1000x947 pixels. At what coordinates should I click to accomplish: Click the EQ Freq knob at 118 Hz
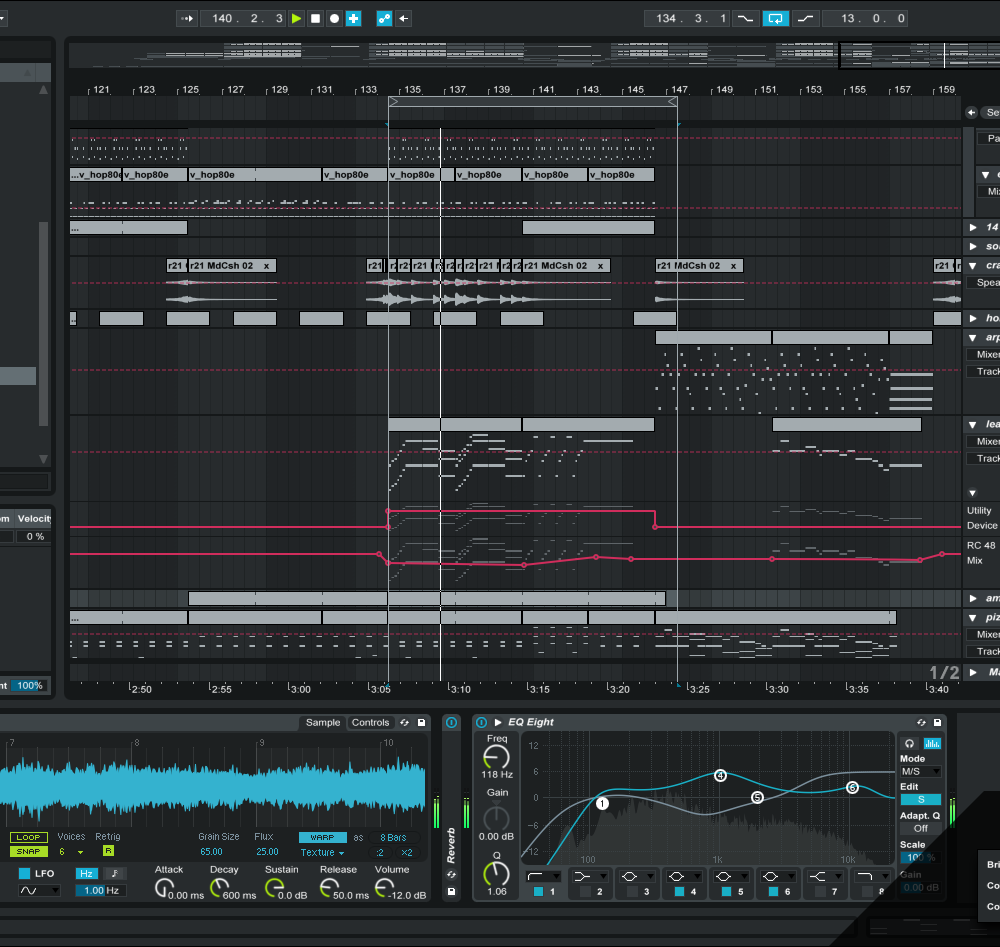496,758
